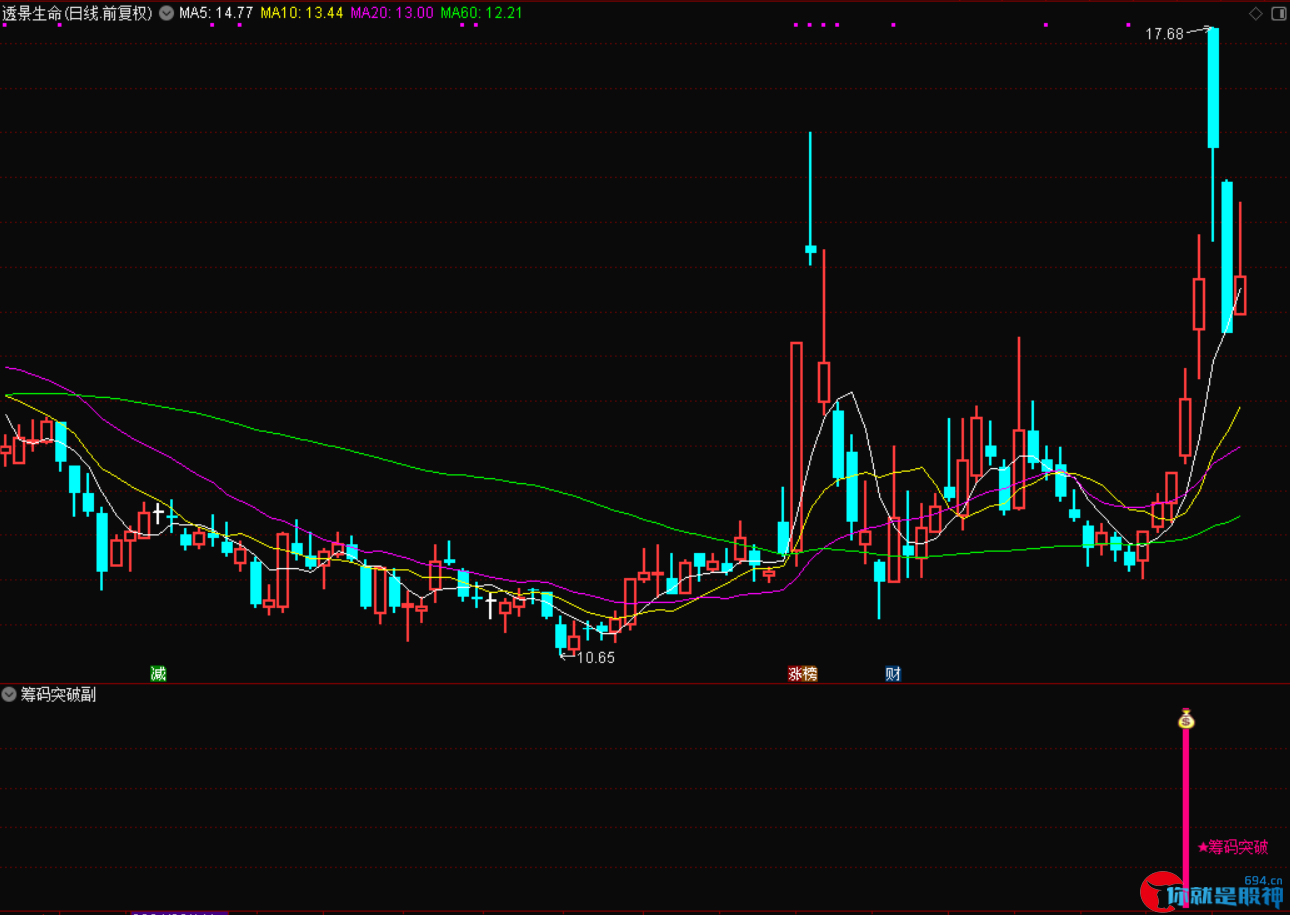The image size is (1290, 915).
Task: Select the MA20: 13.00 indicator label
Action: (392, 13)
